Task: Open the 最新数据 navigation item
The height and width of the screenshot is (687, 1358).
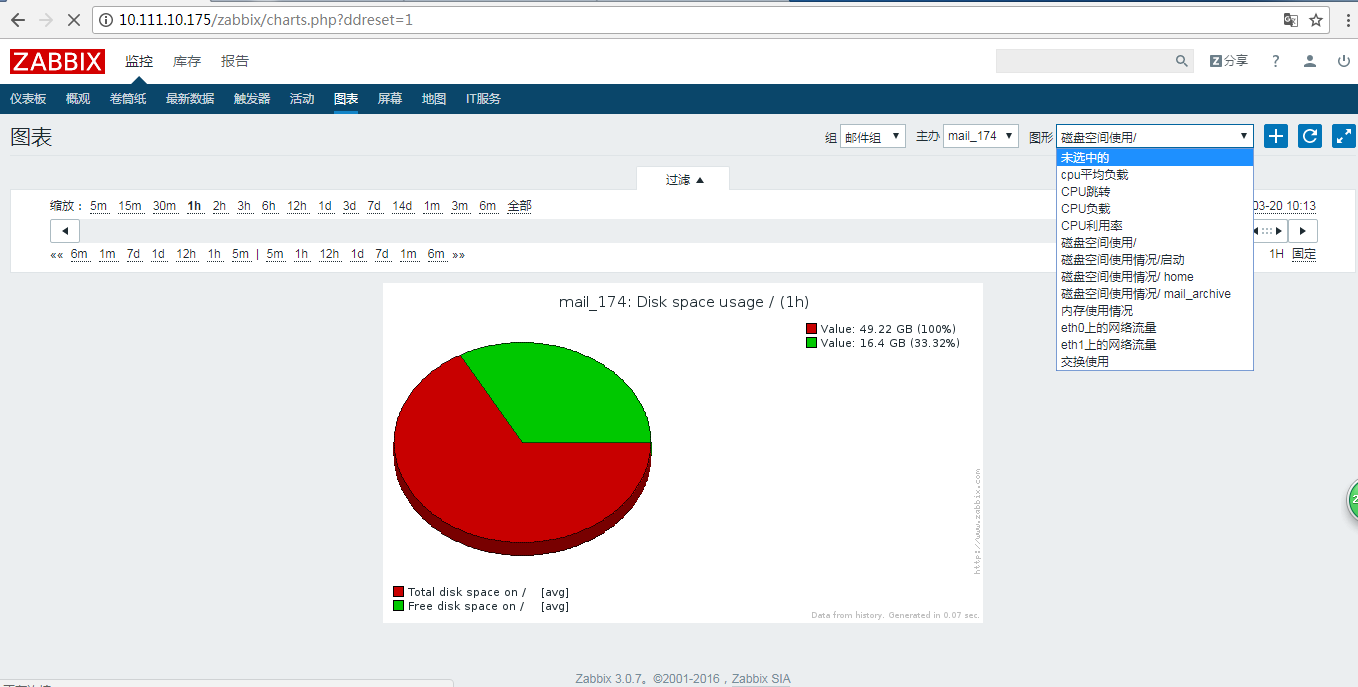Action: tap(190, 99)
